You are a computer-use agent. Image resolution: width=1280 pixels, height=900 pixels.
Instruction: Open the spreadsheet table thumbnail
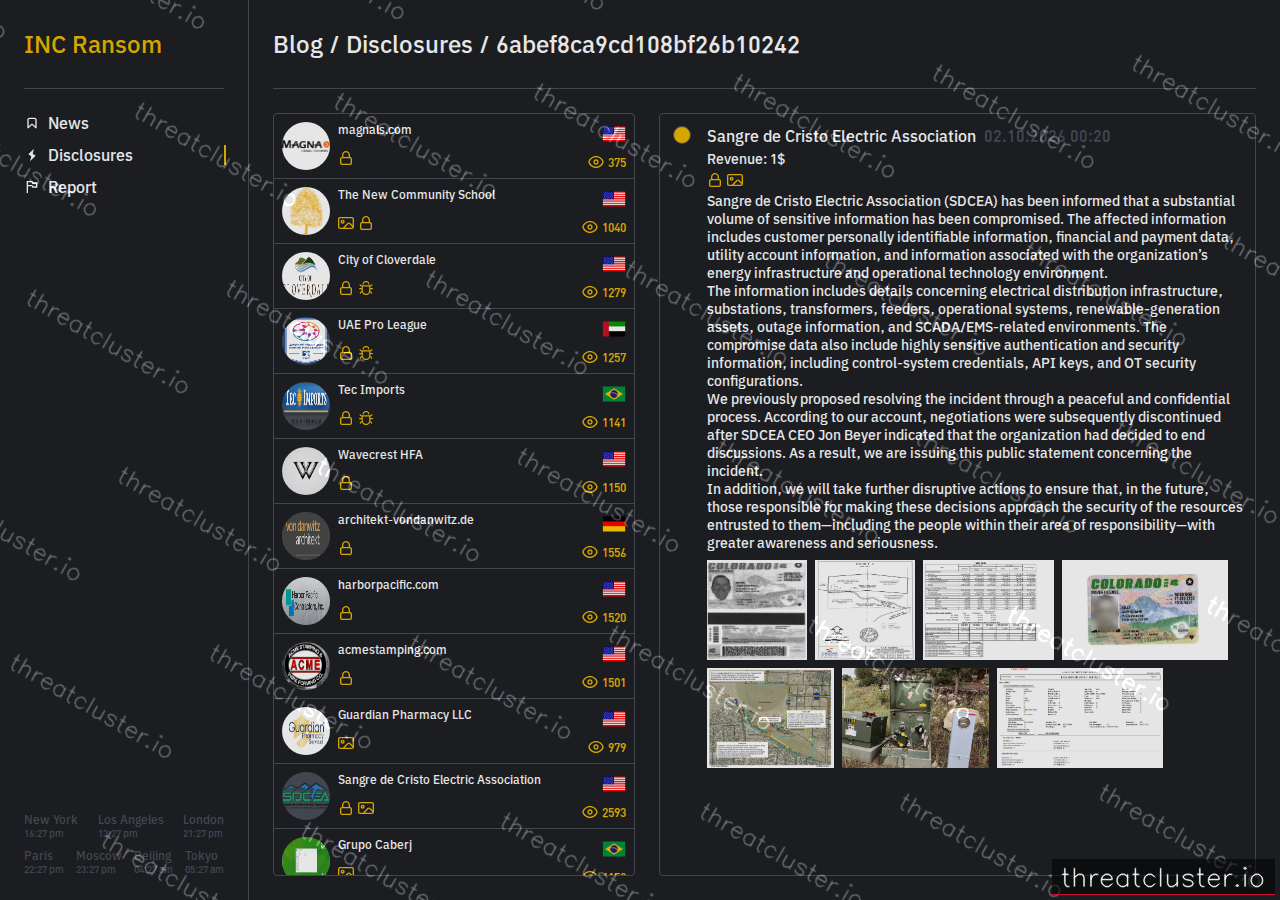988,610
